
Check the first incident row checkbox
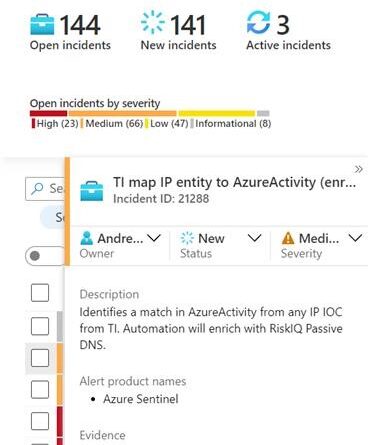click(x=40, y=293)
